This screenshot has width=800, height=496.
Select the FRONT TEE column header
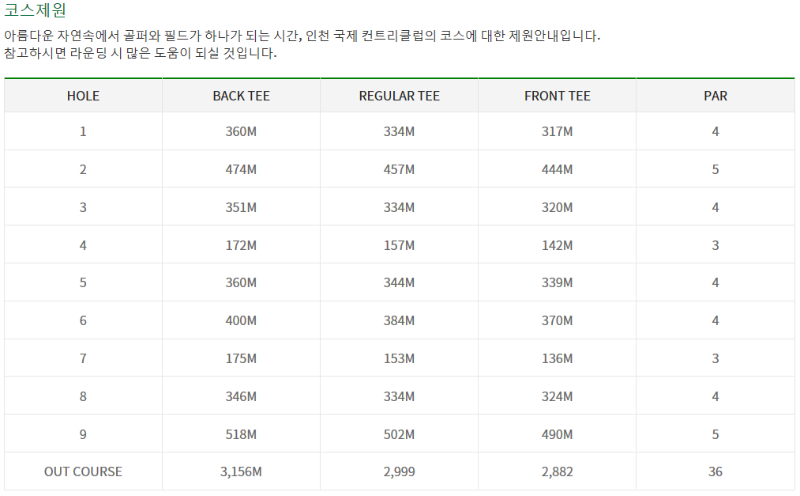557,96
